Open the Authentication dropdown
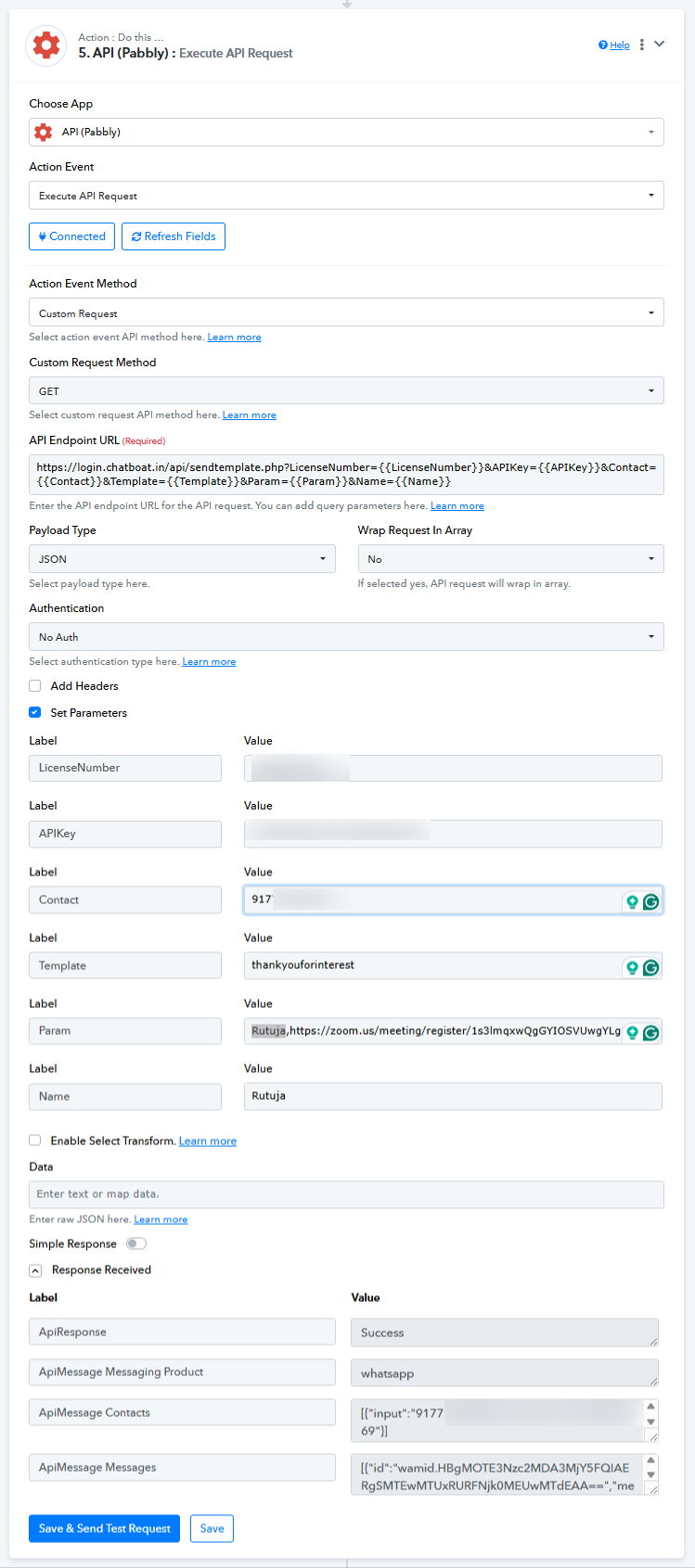Viewport: 695px width, 1568px height. pyautogui.click(x=346, y=637)
